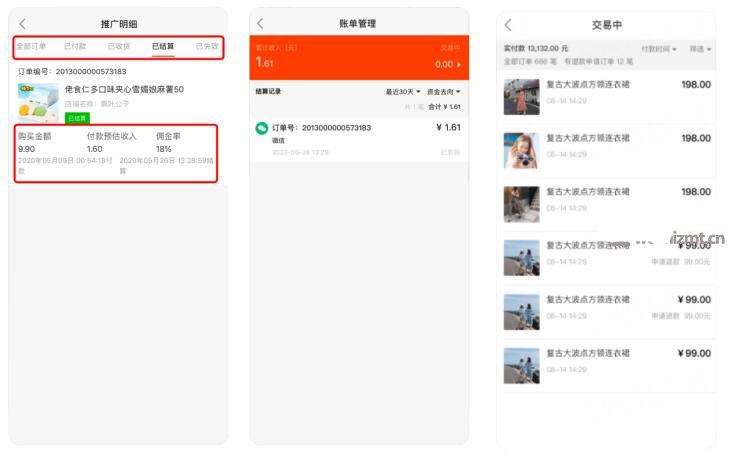The height and width of the screenshot is (454, 731).
Task: Tap back arrow on 交易中 screen
Action: (x=508, y=25)
